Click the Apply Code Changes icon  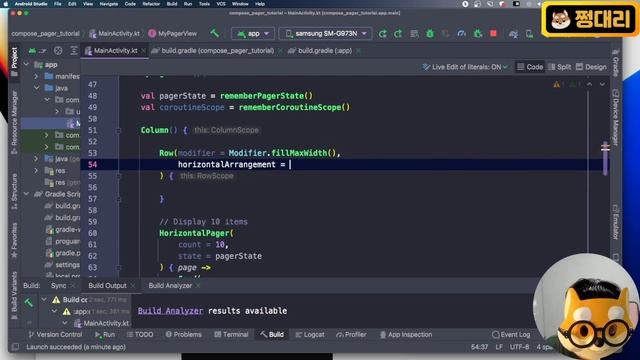(x=414, y=33)
